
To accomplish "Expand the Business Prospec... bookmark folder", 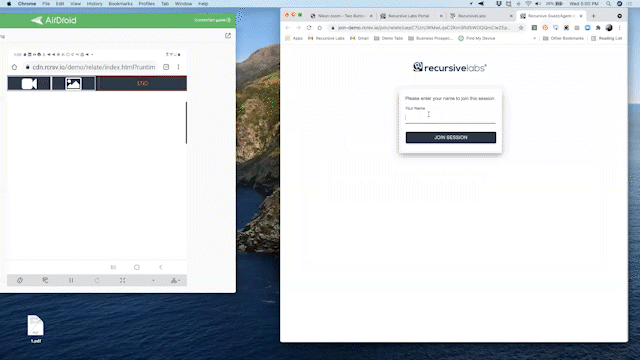I will 430,38.
